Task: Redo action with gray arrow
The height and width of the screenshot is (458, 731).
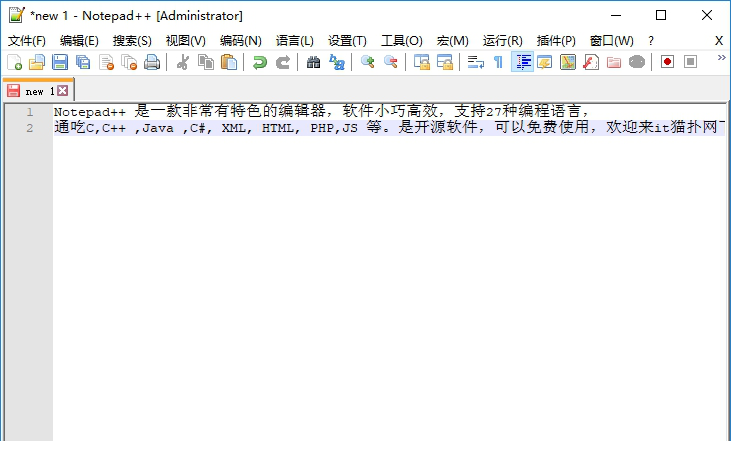Action: coord(283,62)
